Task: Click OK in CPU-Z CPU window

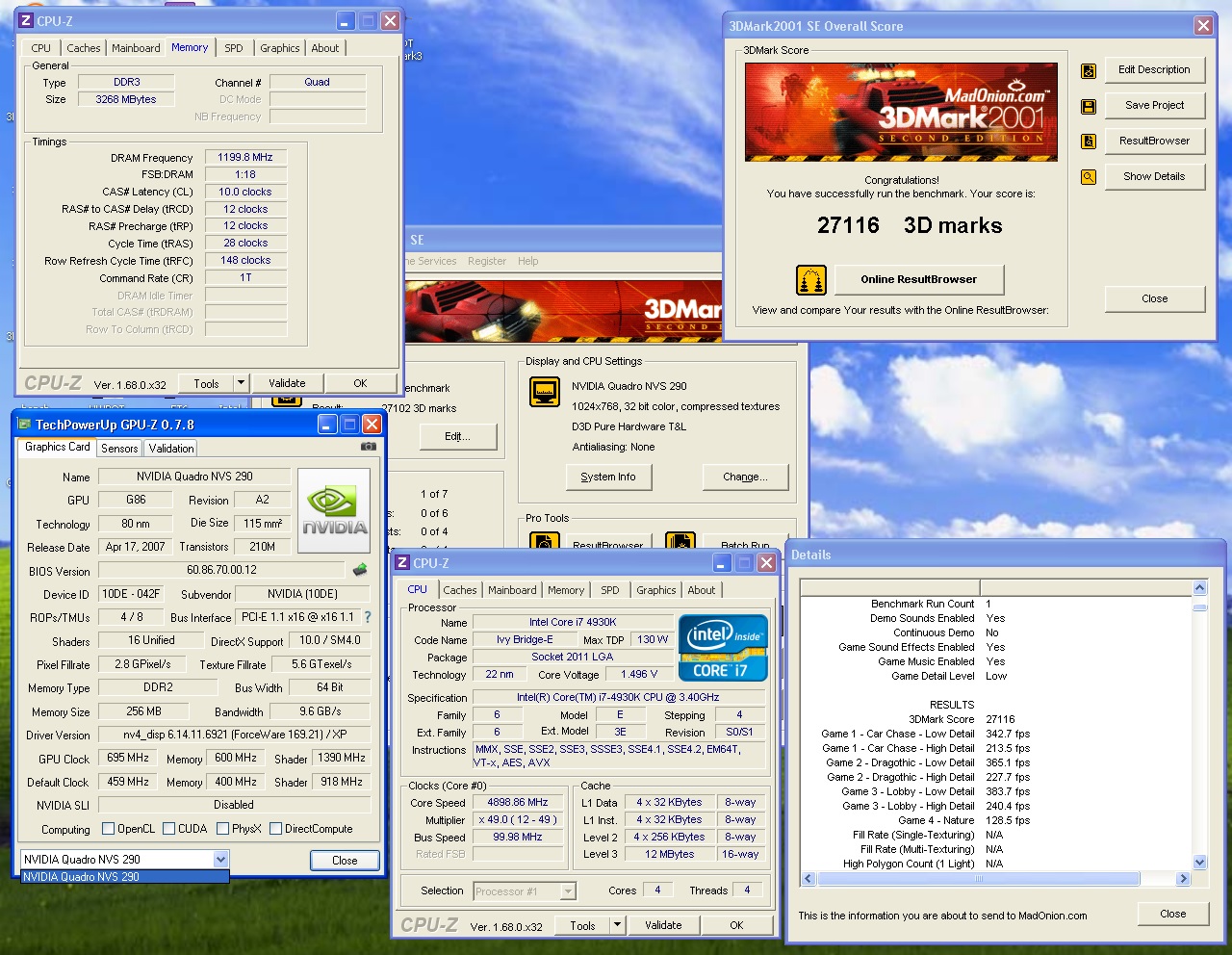Action: pos(736,925)
